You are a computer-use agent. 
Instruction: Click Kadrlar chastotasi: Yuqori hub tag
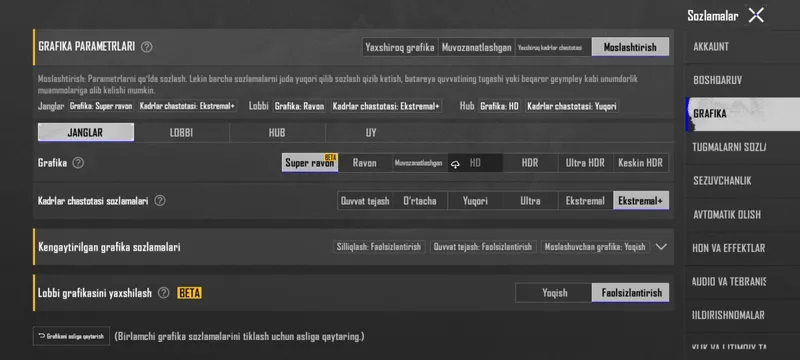click(572, 107)
